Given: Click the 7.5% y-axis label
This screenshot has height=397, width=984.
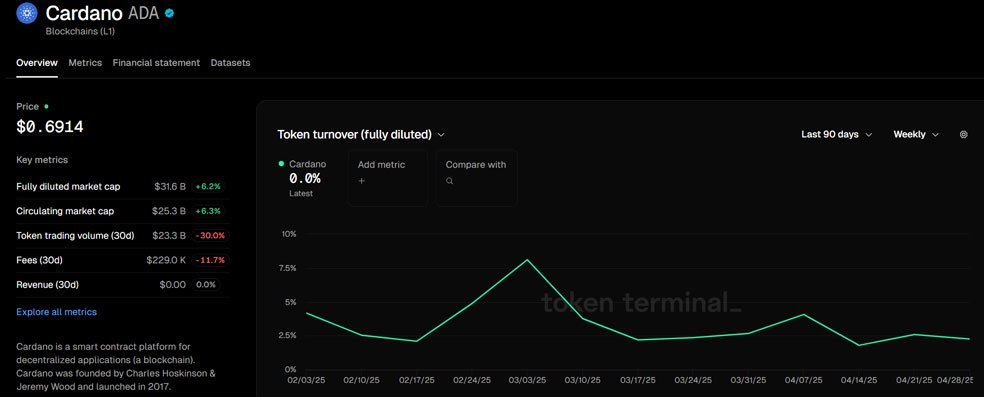Looking at the screenshot, I should 286,268.
